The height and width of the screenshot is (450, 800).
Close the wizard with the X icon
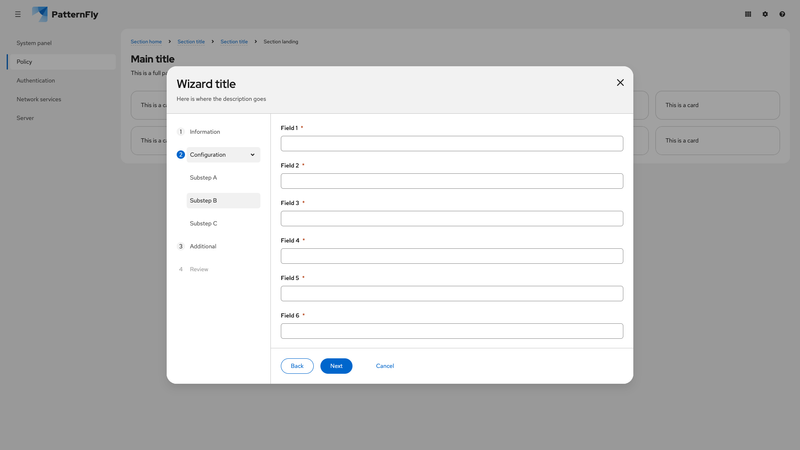(x=620, y=83)
